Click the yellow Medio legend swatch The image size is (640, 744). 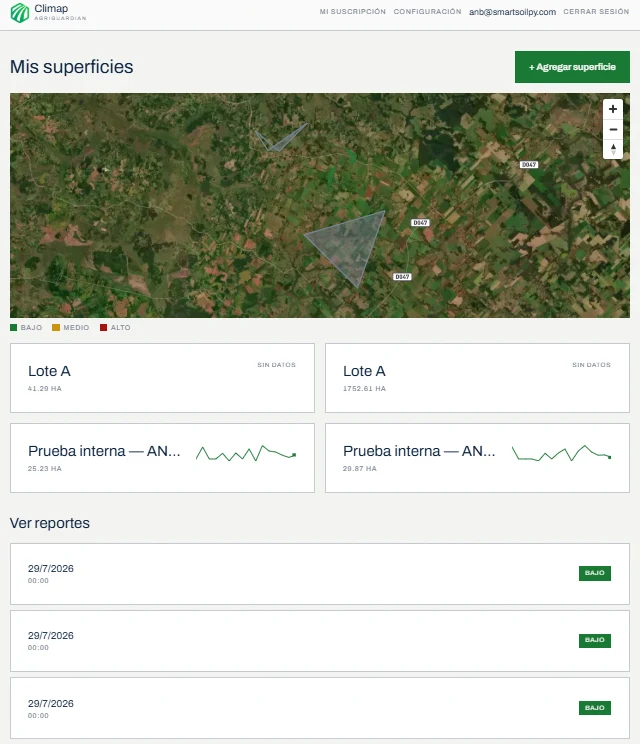[56, 327]
